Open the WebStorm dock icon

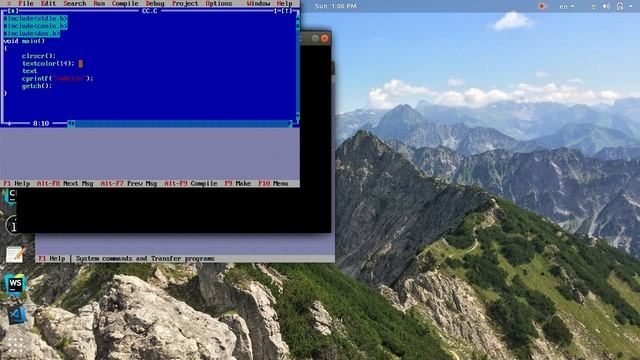[x=15, y=284]
